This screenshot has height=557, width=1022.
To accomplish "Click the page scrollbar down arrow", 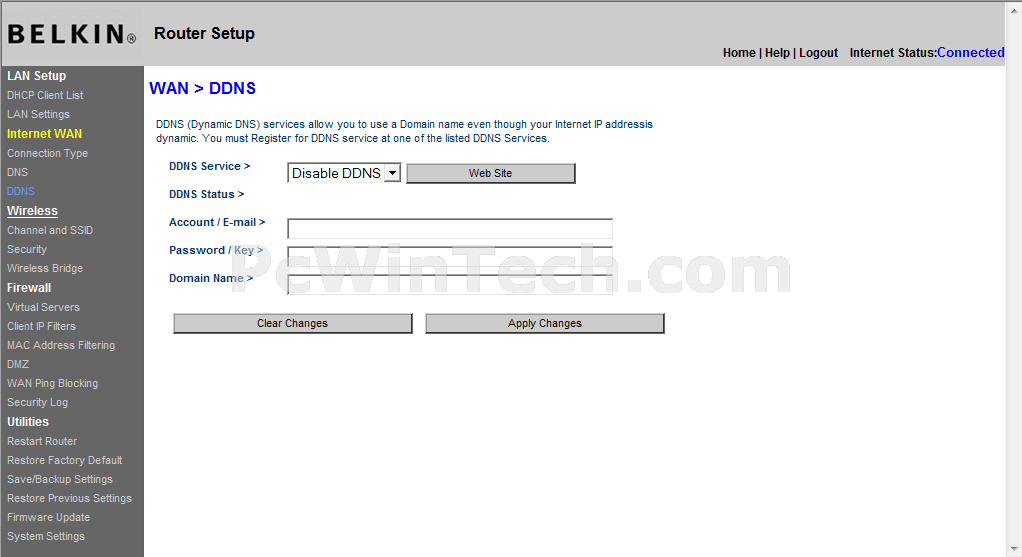I will [x=1014, y=550].
